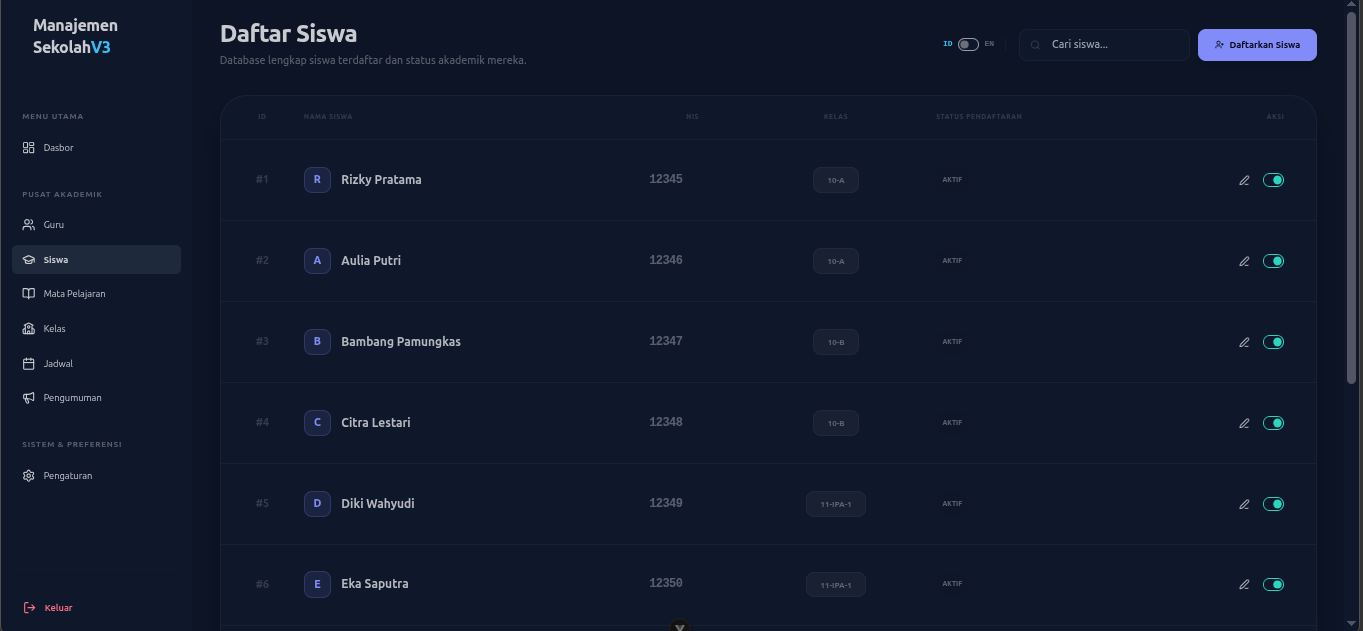Click the edit pencil for Rizky Pratama

point(1244,180)
